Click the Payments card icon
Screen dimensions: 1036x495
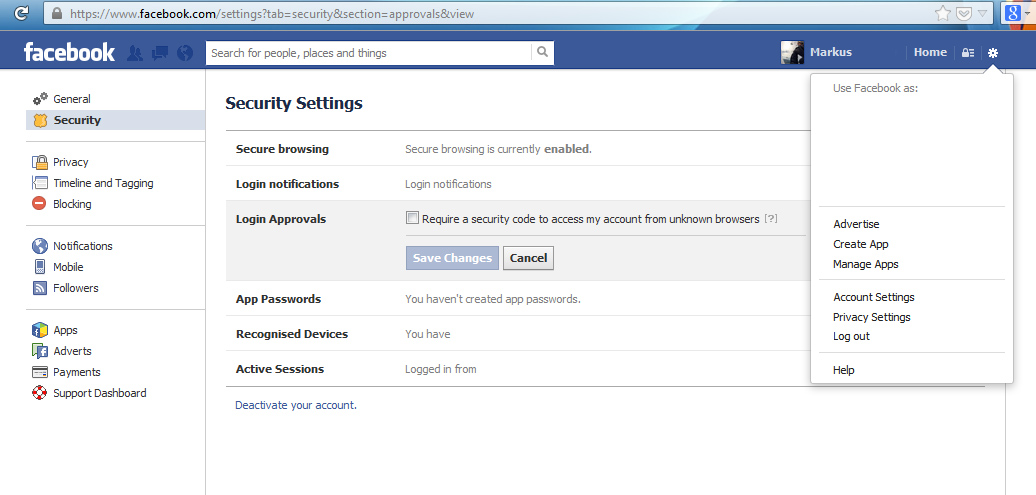click(x=40, y=372)
